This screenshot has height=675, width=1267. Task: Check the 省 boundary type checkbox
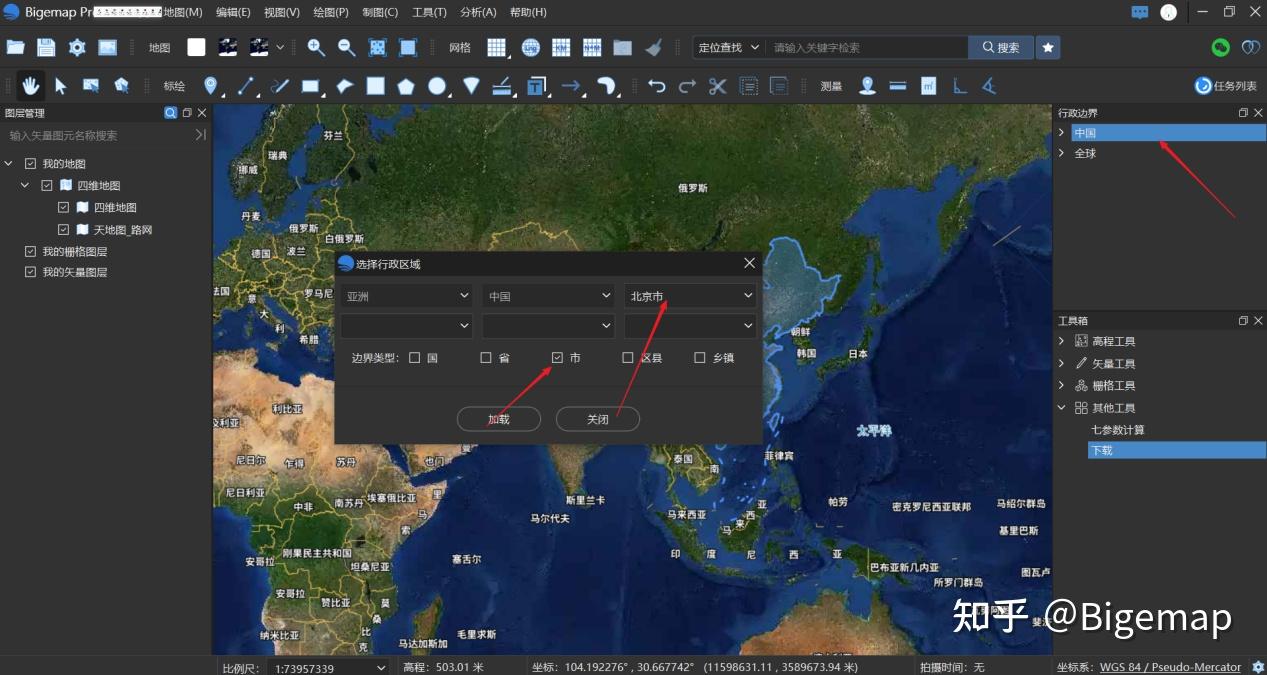coord(486,358)
